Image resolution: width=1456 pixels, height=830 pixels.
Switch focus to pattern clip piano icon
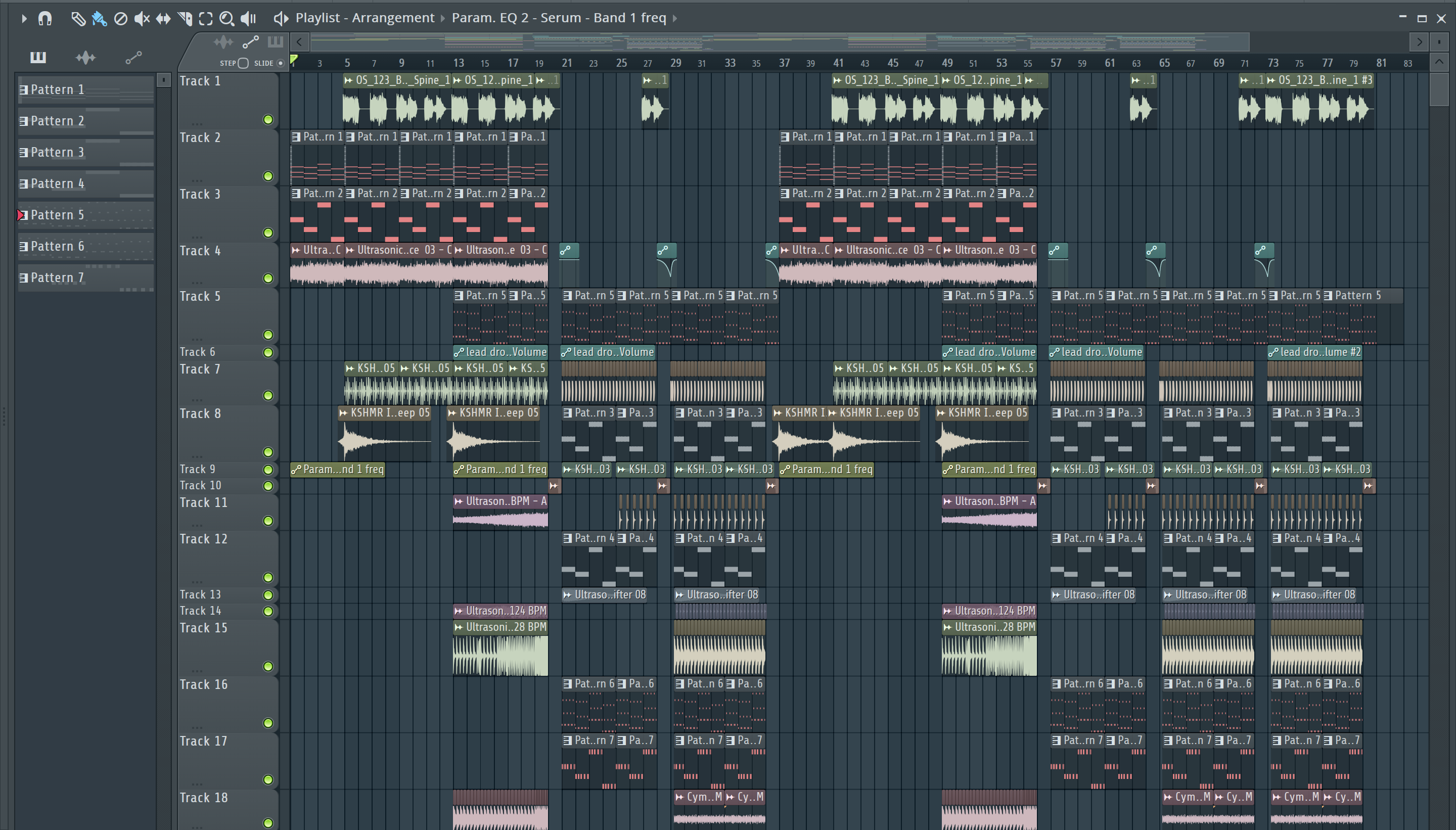point(276,41)
